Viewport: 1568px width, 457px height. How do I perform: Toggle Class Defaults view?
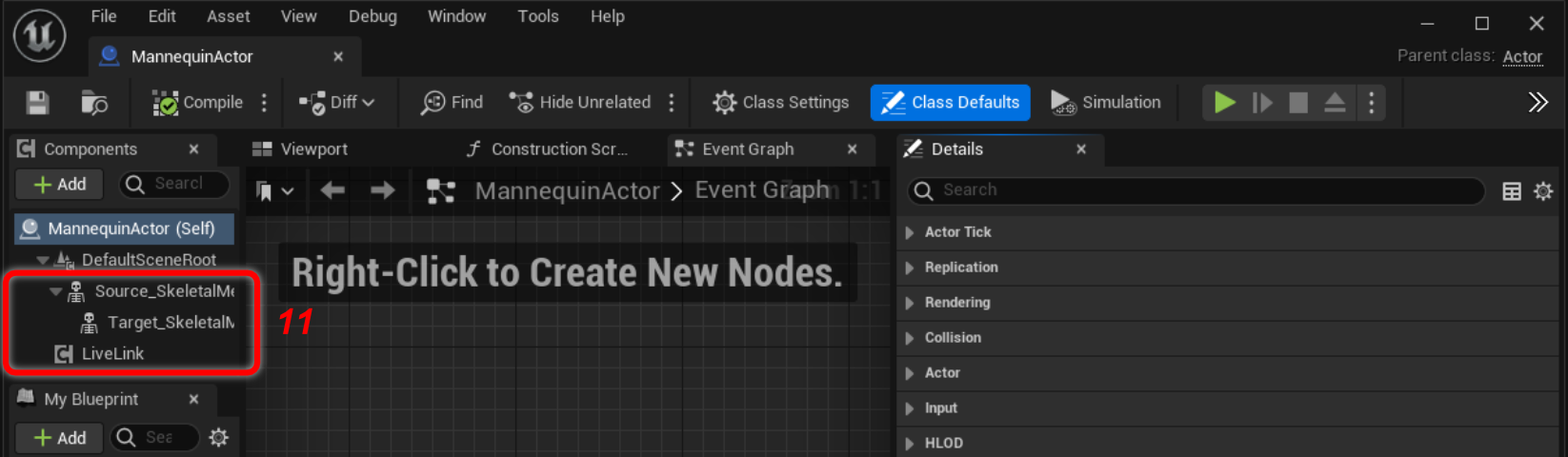click(x=950, y=103)
